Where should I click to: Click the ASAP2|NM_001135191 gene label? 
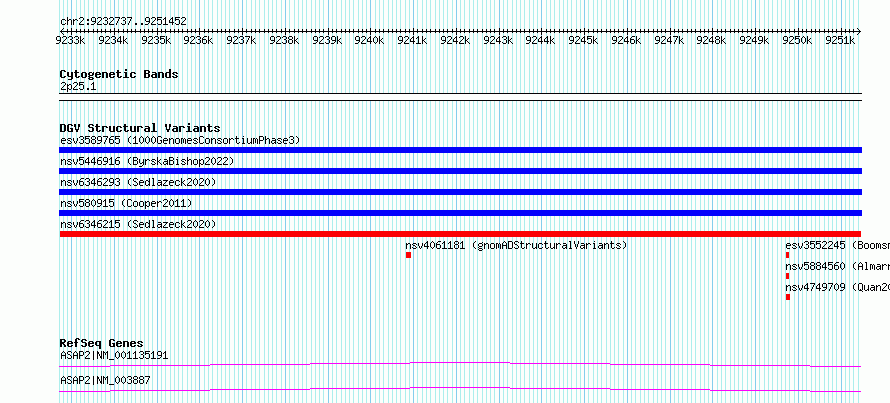[x=114, y=356]
